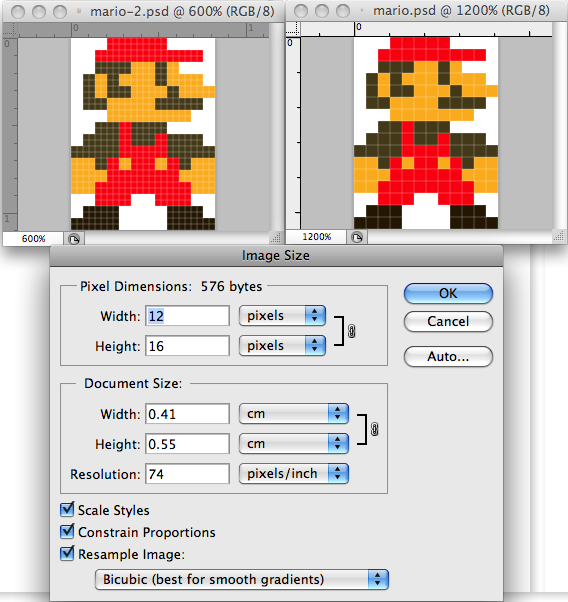Click the 600% zoom field in mario-2.psd
Image resolution: width=568 pixels, height=602 pixels.
(33, 238)
